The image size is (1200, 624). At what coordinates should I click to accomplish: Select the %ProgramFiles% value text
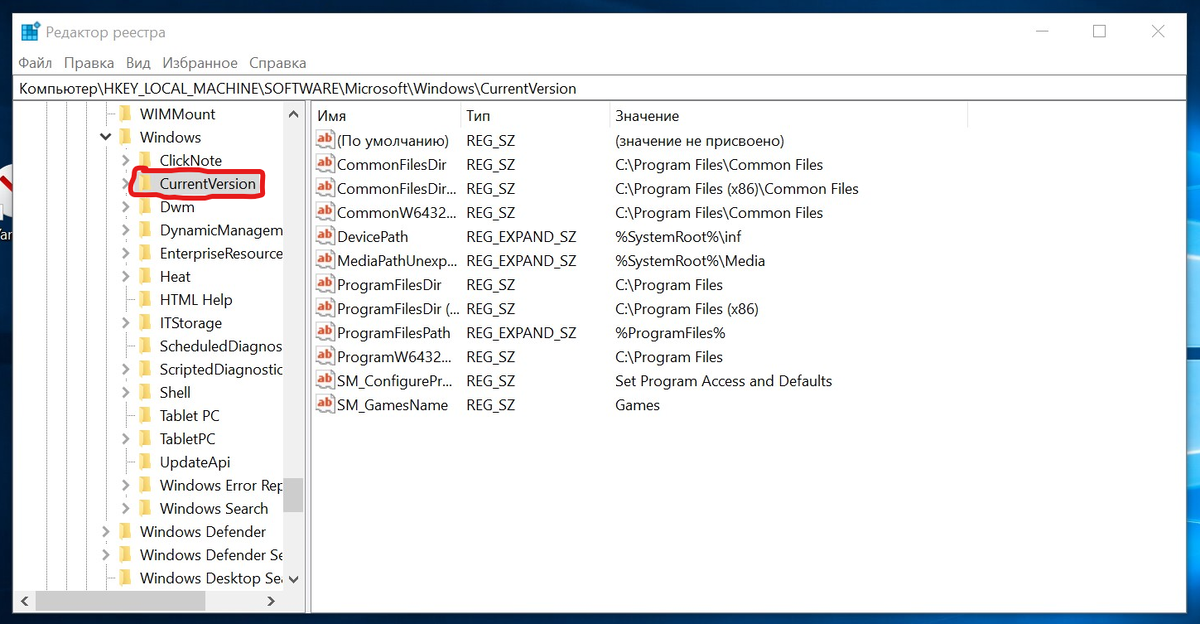(670, 332)
